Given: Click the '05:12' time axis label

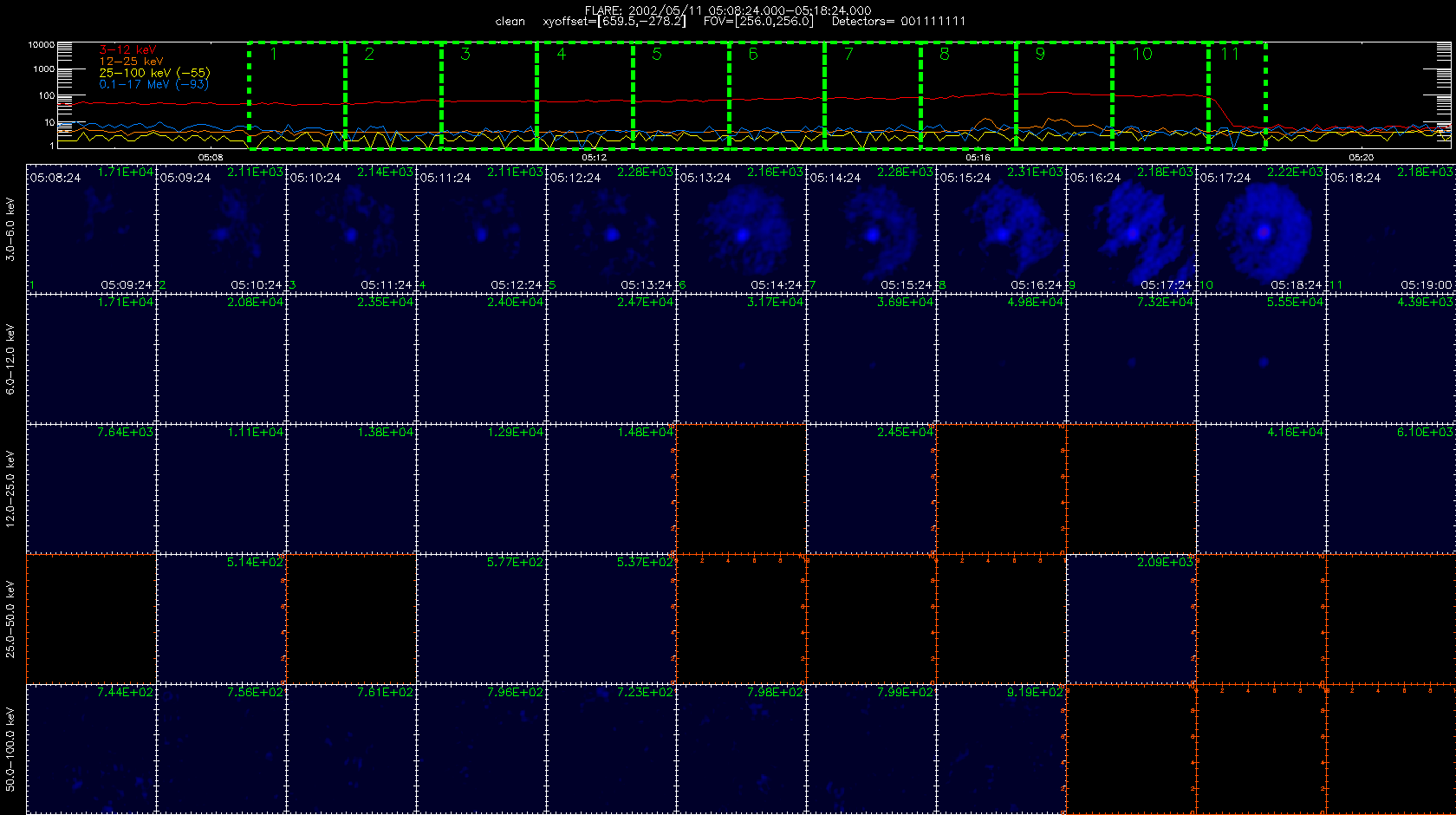Looking at the screenshot, I should pos(594,158).
